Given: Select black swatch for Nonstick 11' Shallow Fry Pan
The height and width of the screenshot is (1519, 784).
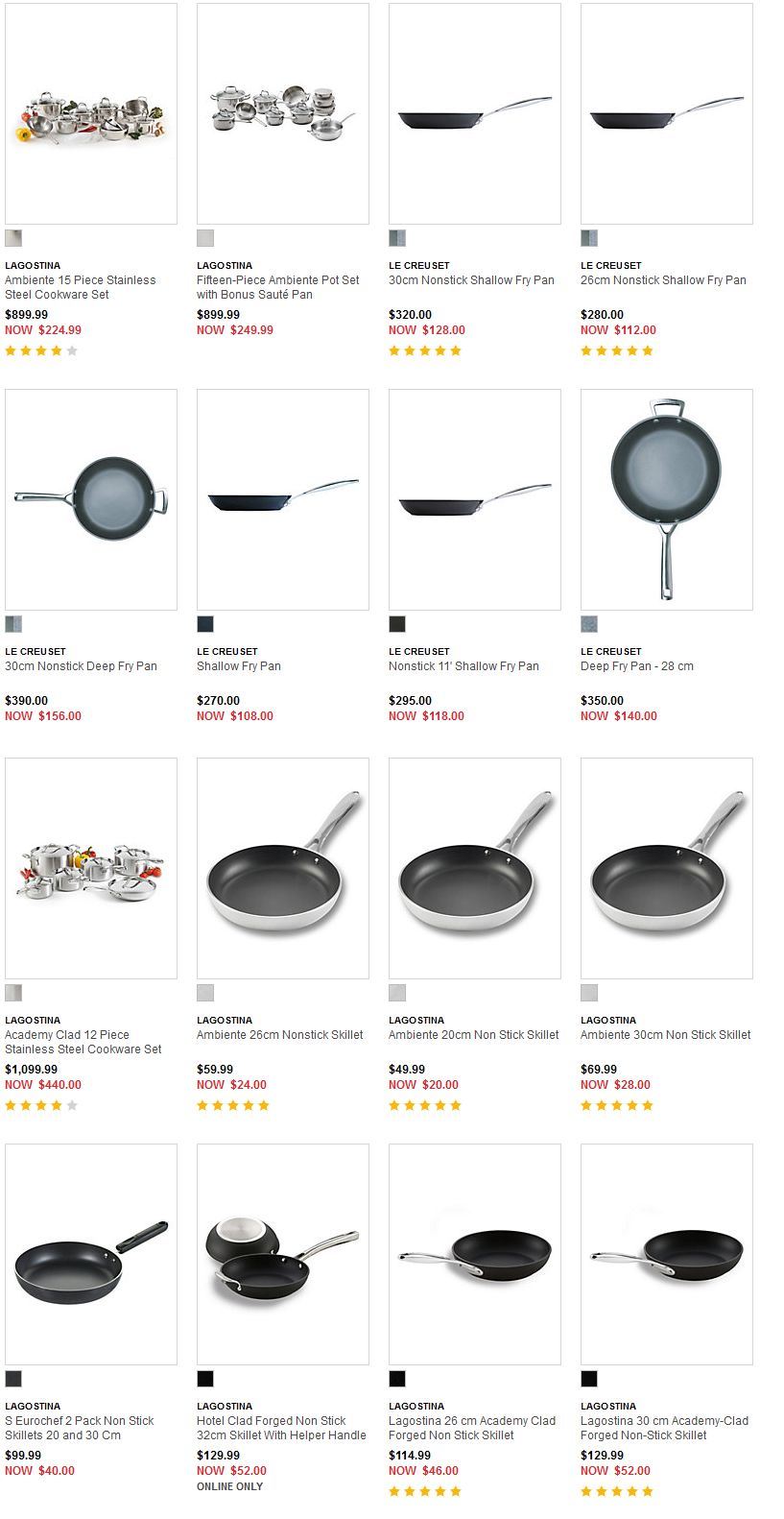Looking at the screenshot, I should pyautogui.click(x=397, y=624).
